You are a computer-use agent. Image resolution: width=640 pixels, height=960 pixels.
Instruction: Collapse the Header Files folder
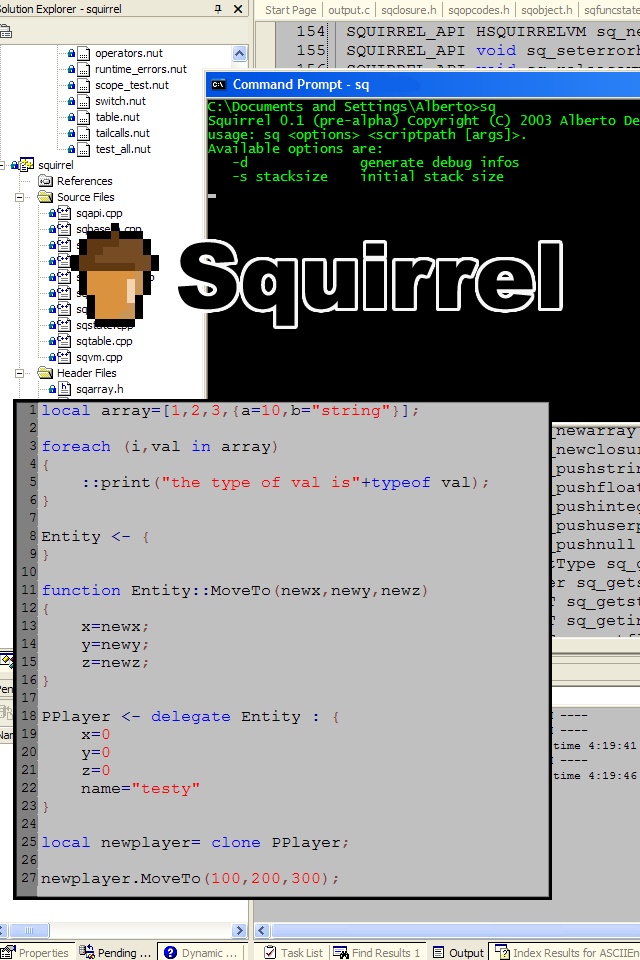click(x=20, y=373)
